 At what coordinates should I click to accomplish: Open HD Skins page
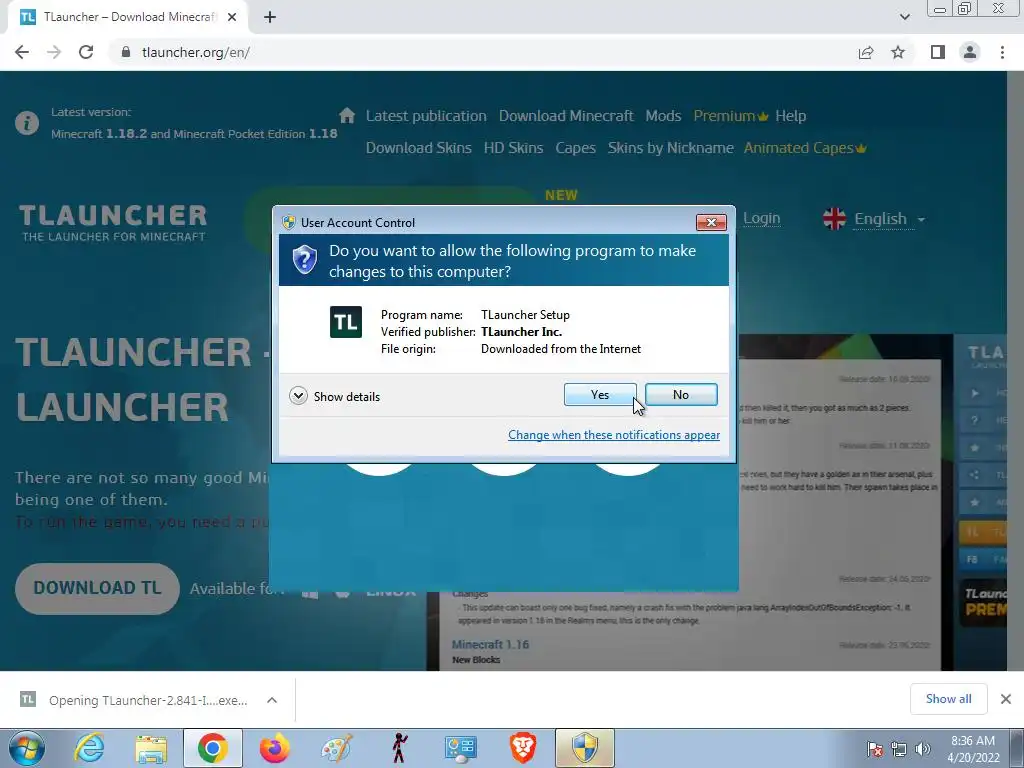coord(513,148)
